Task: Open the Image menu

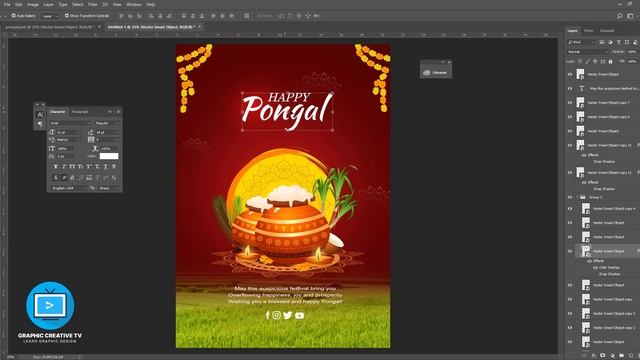Action: point(33,4)
